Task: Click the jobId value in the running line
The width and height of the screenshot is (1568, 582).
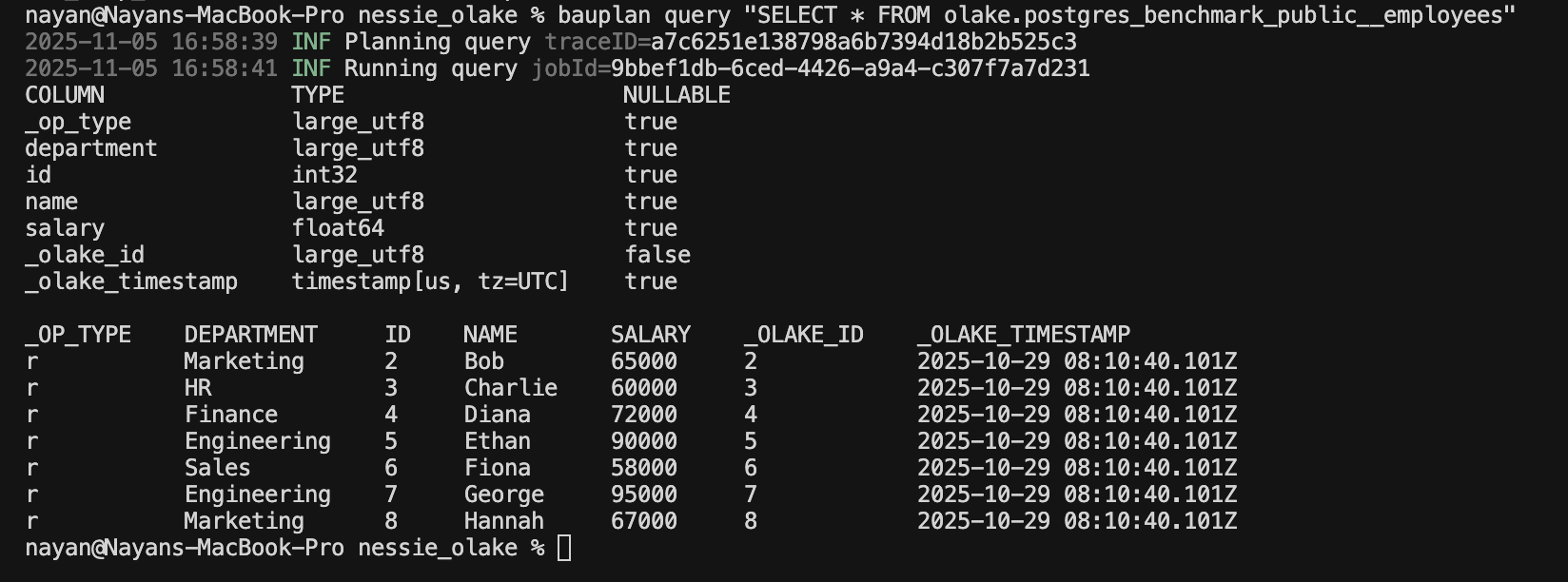Action: 850,68
